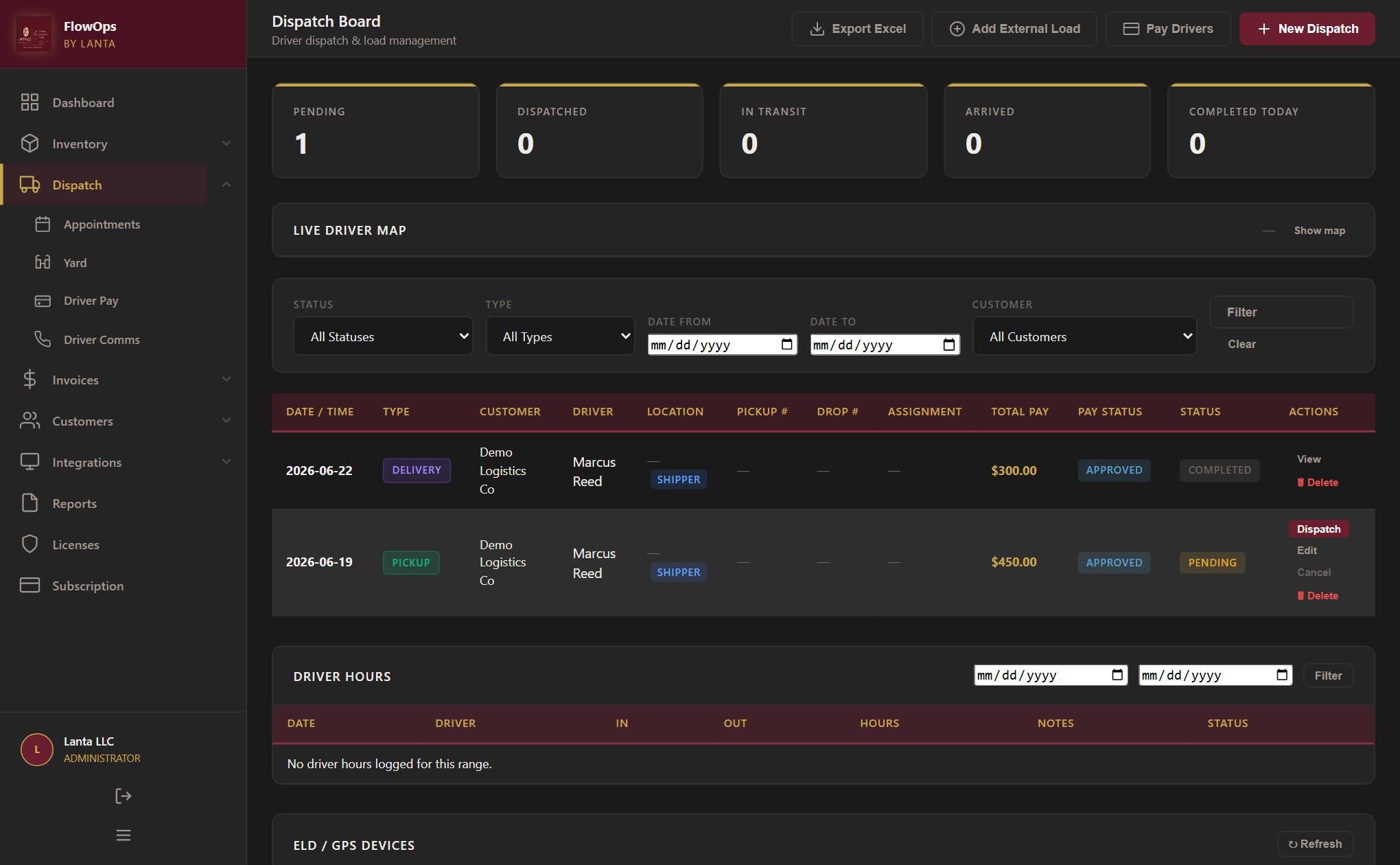Open the All Types dropdown
Screen dimensions: 1400x865
click(x=560, y=336)
